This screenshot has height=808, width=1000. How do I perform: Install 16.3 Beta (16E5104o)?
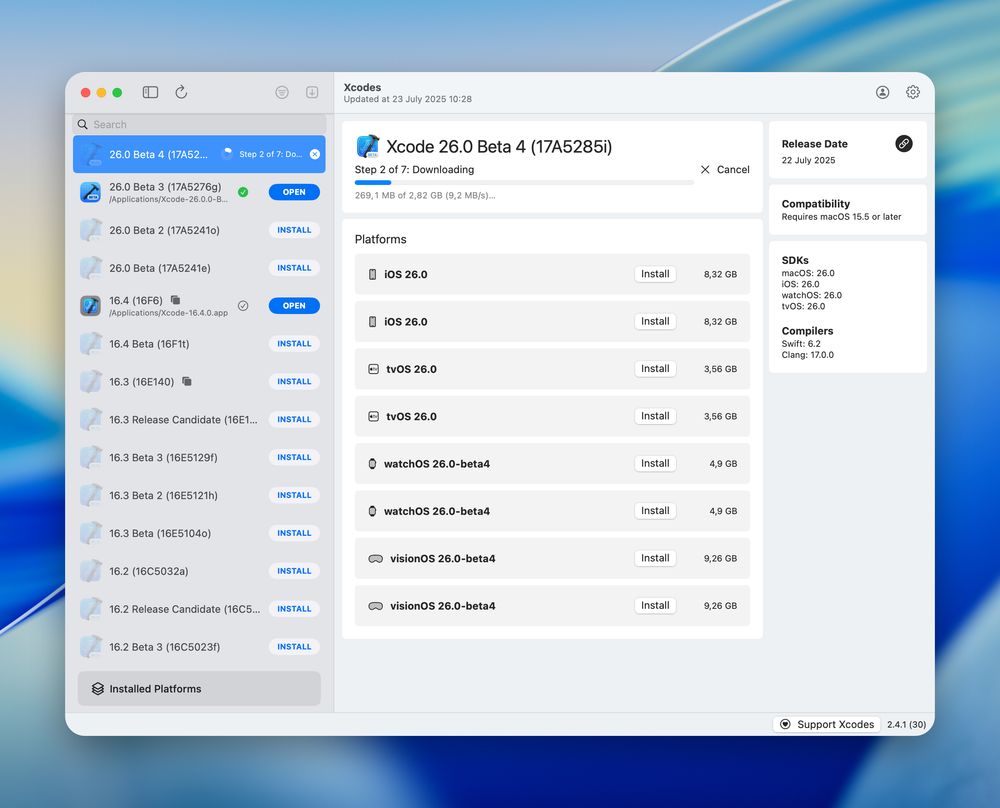click(x=294, y=533)
